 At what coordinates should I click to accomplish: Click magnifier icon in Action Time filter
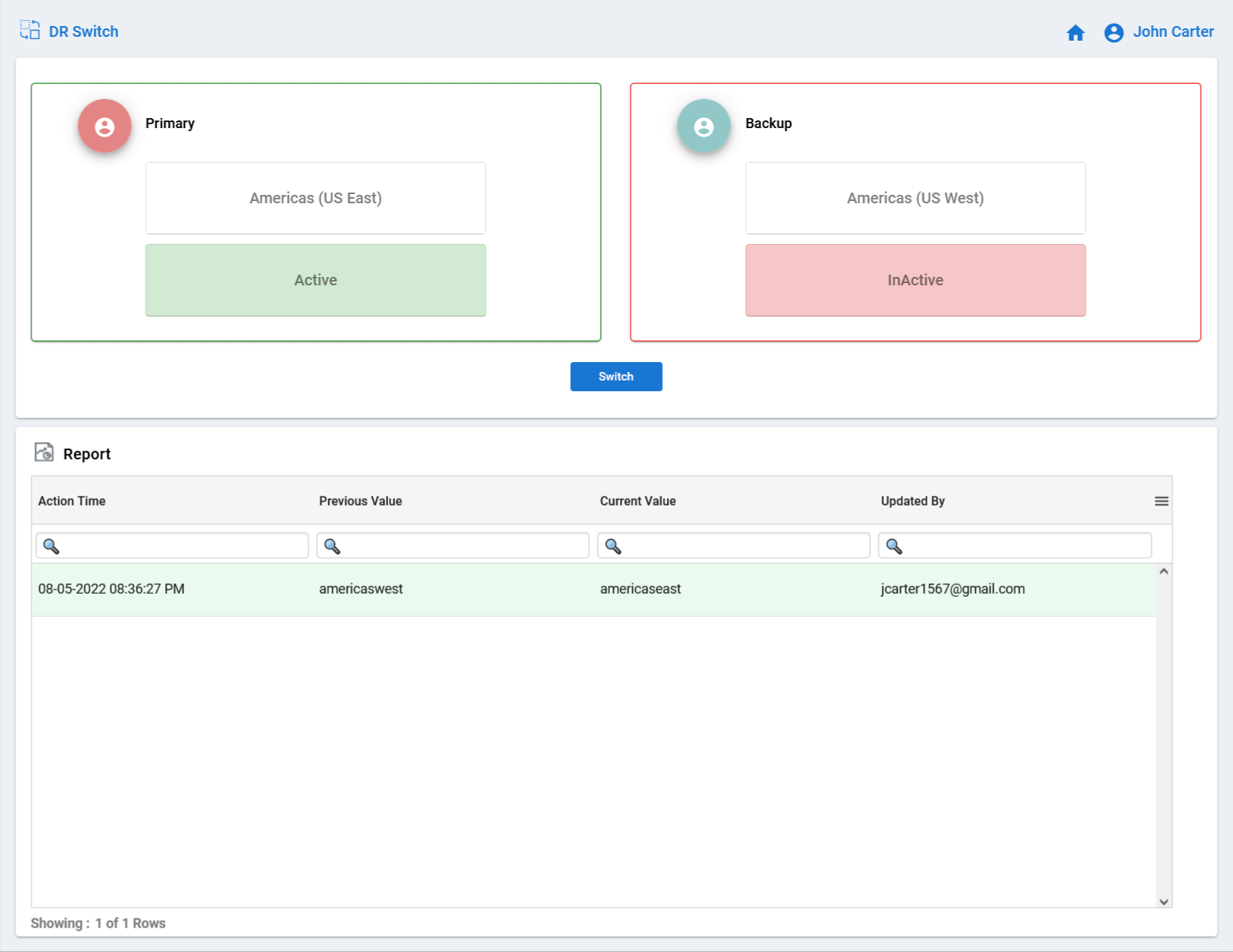pyautogui.click(x=51, y=545)
